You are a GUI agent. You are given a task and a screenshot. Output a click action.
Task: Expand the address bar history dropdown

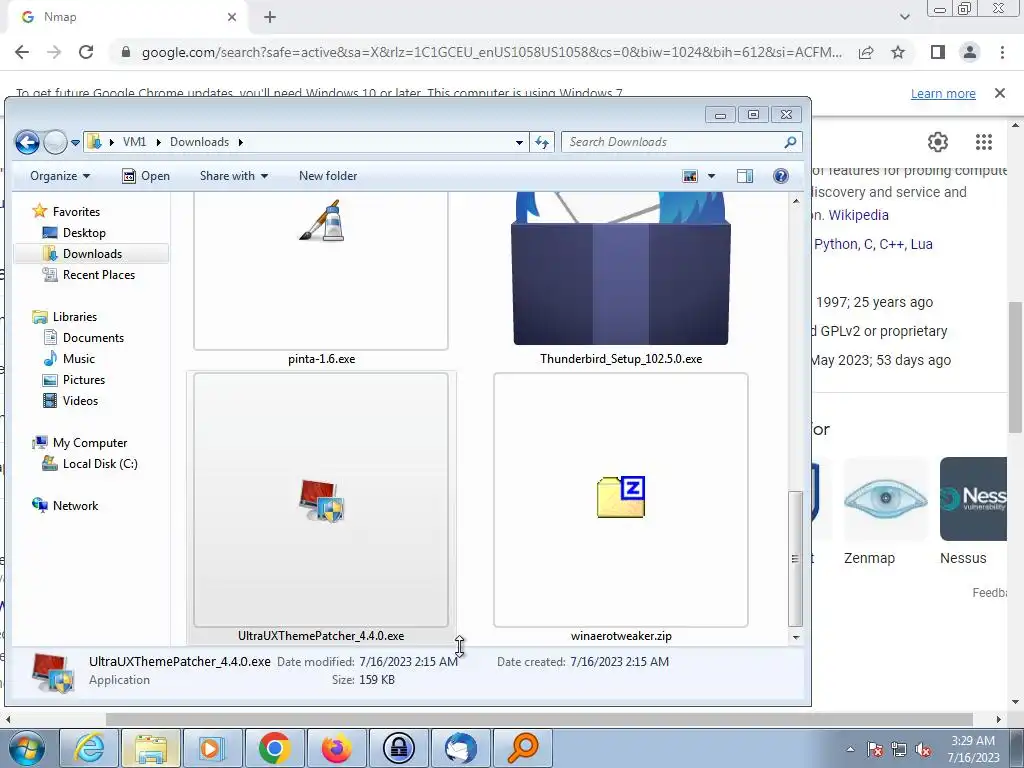point(519,142)
